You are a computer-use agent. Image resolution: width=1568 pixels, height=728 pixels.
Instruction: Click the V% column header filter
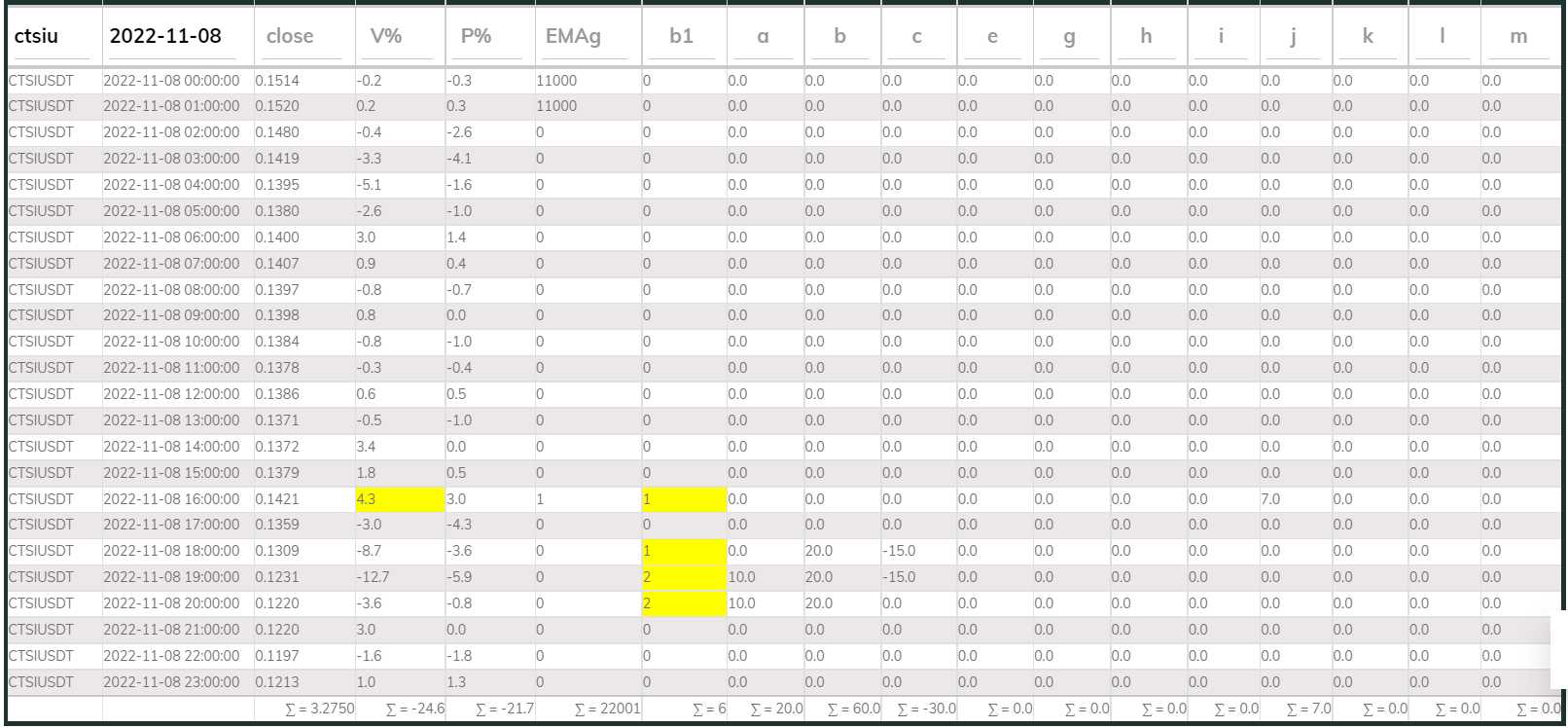pyautogui.click(x=400, y=37)
